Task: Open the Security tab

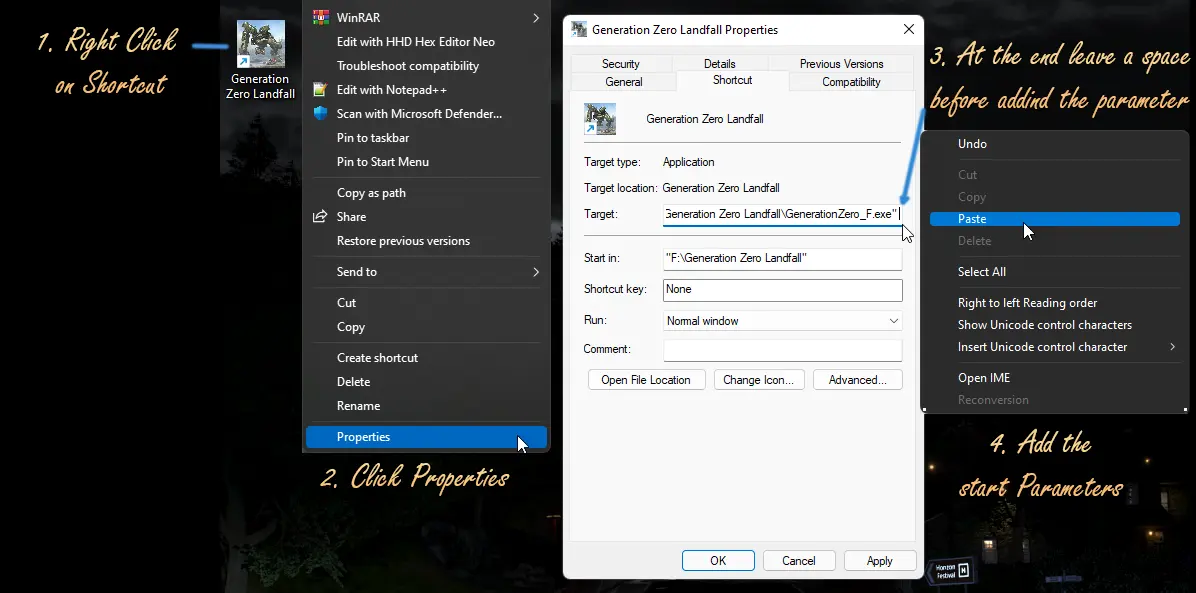Action: (x=620, y=64)
